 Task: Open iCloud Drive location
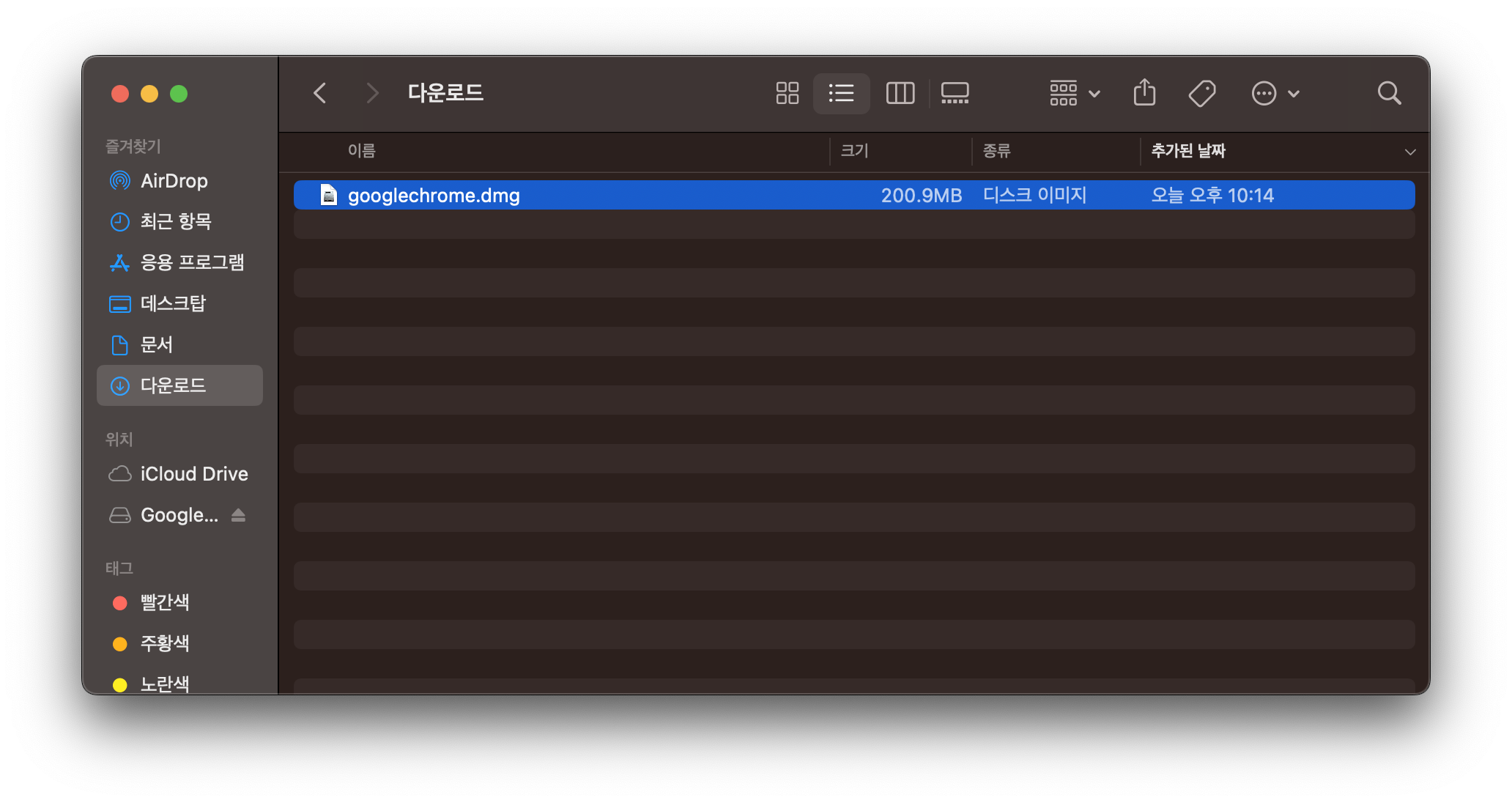coord(193,474)
